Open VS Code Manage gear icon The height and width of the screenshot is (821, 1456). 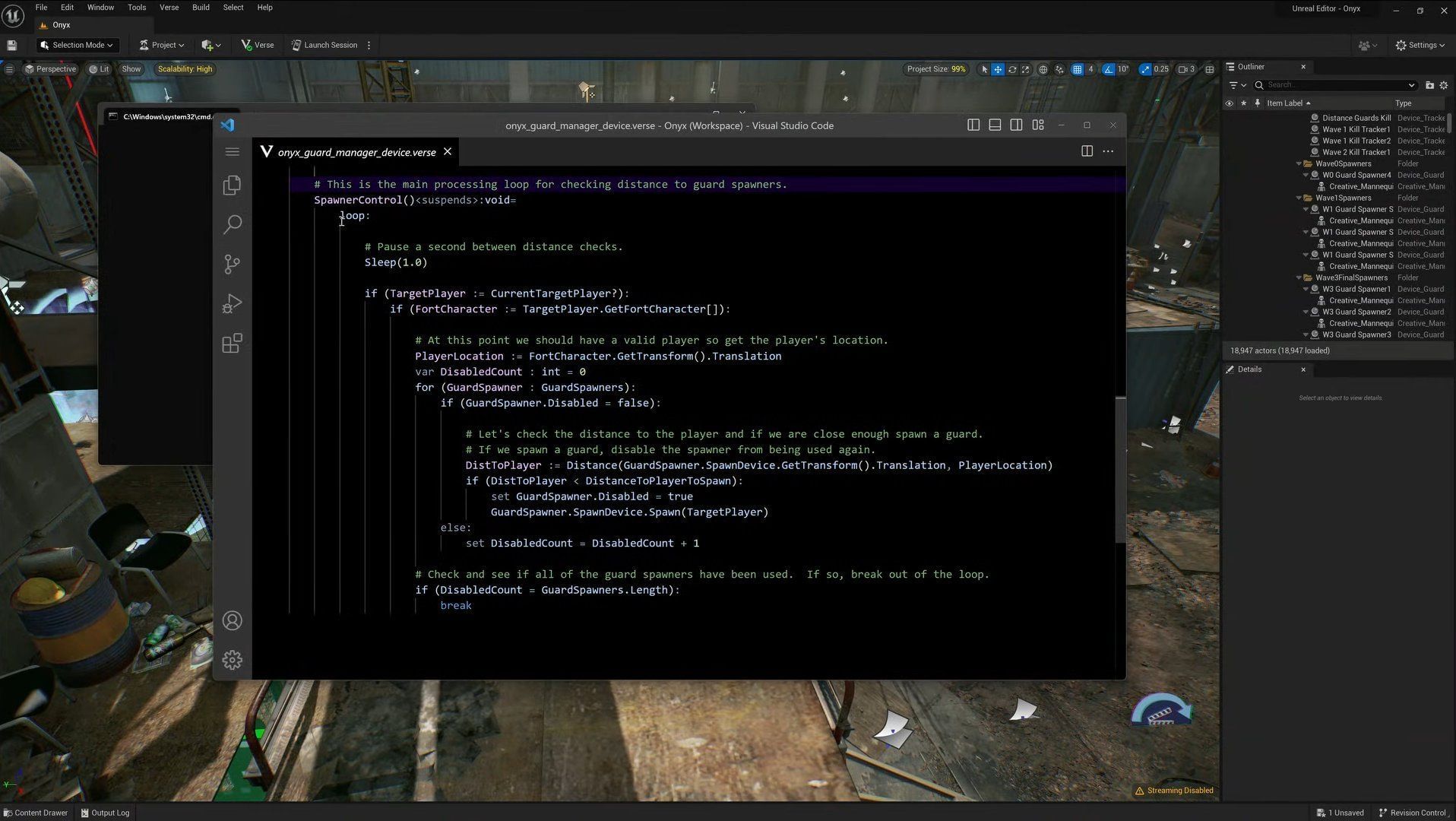232,660
